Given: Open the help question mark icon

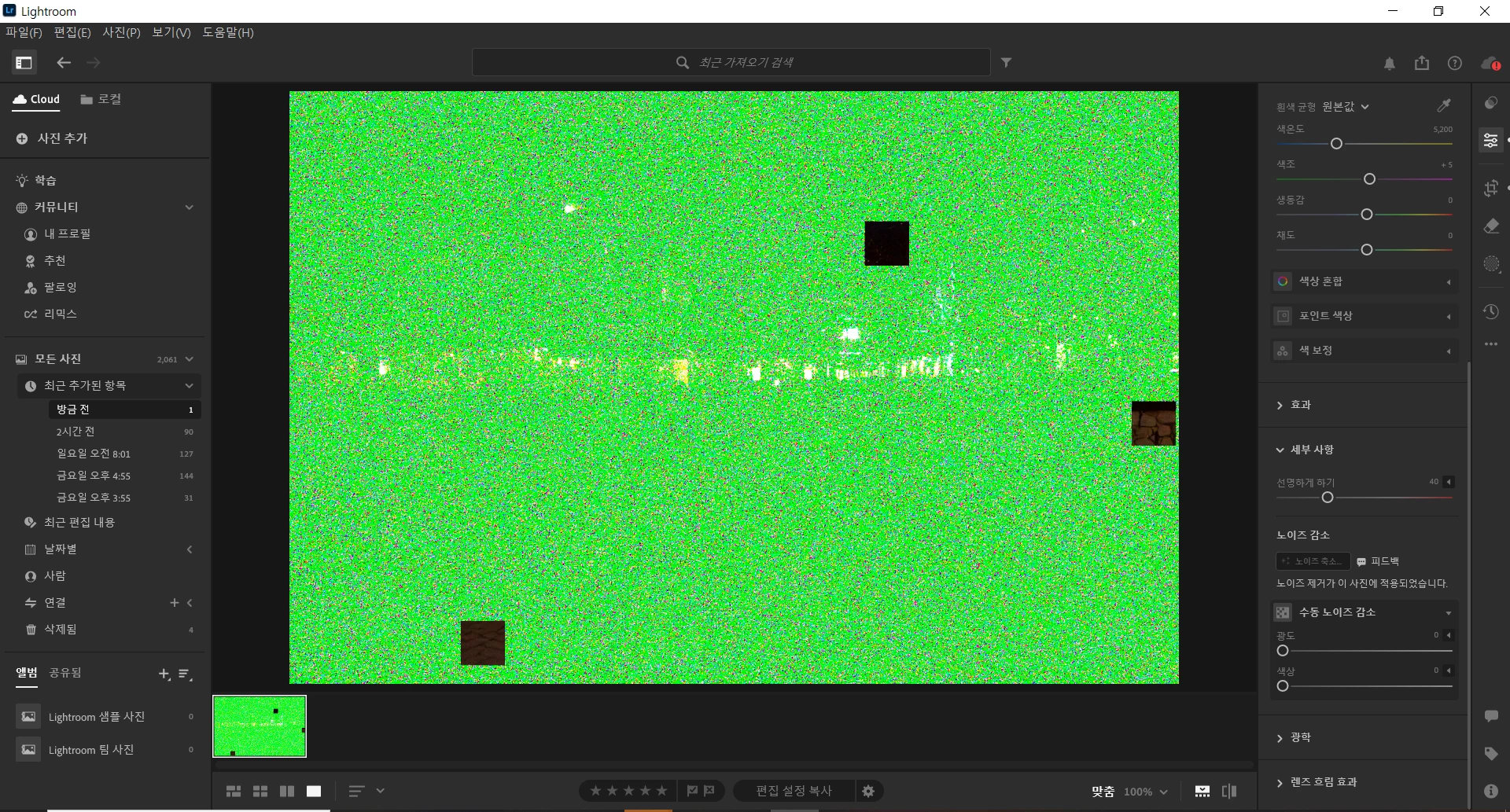Looking at the screenshot, I should coord(1455,63).
